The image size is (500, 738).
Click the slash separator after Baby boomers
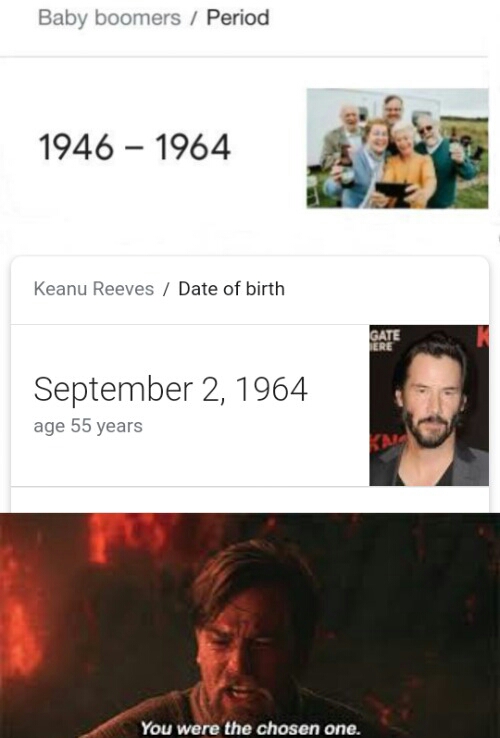tap(194, 18)
